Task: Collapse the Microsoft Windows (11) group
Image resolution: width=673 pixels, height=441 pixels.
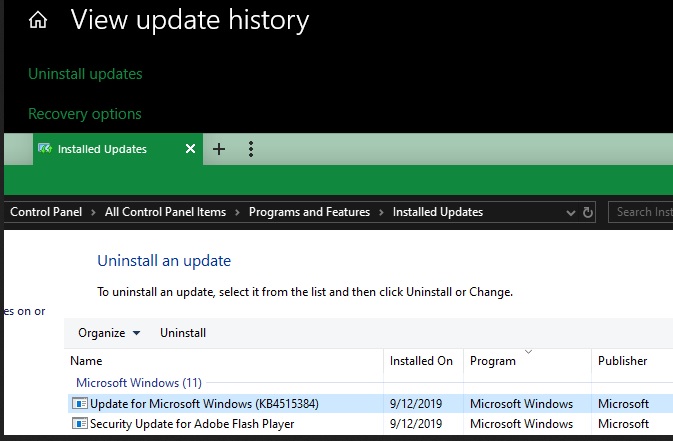Action: pyautogui.click(x=139, y=383)
